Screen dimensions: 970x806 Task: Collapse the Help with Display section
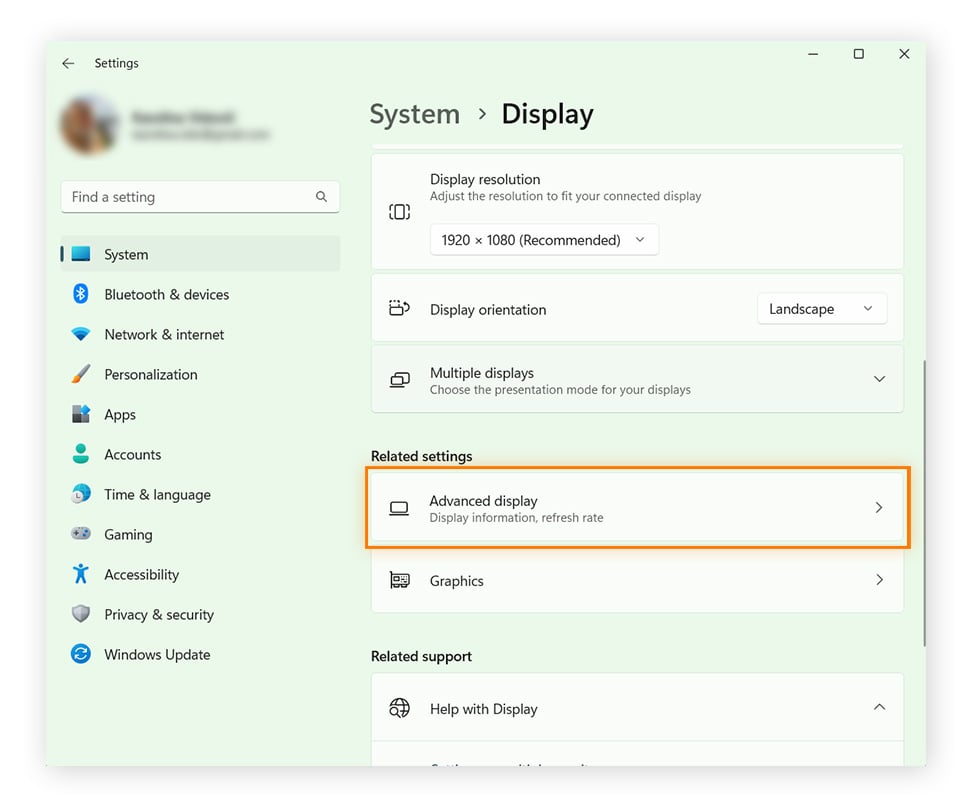click(x=879, y=707)
